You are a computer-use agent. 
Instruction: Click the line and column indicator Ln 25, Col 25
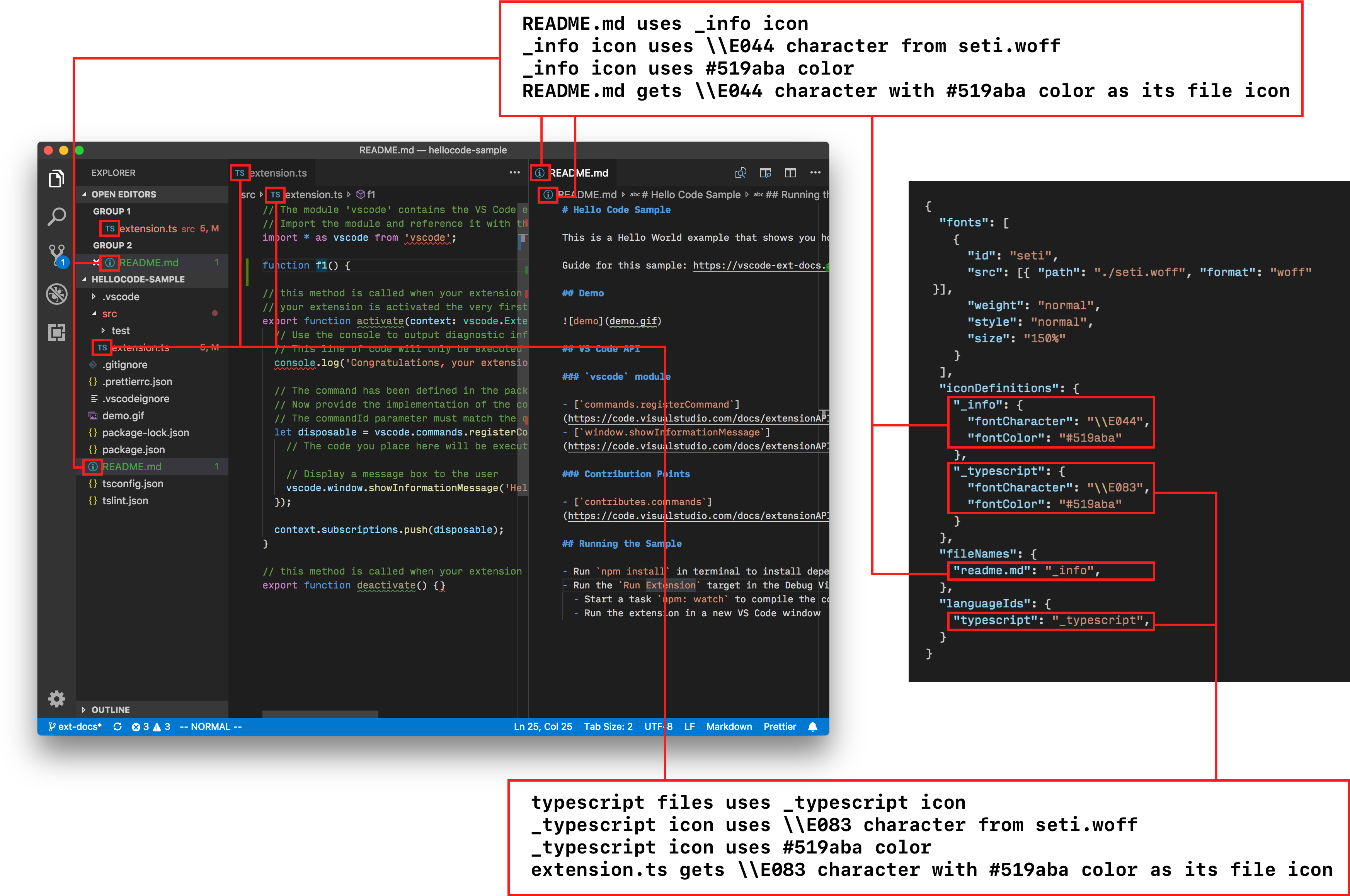pyautogui.click(x=542, y=726)
